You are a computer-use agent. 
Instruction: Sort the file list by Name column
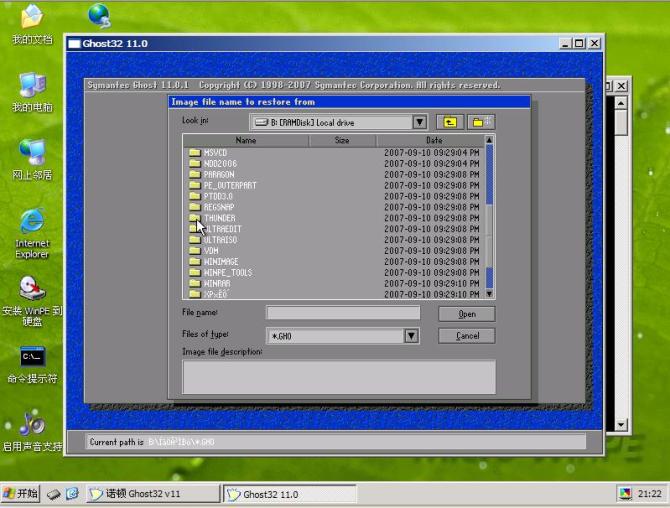[246, 141]
